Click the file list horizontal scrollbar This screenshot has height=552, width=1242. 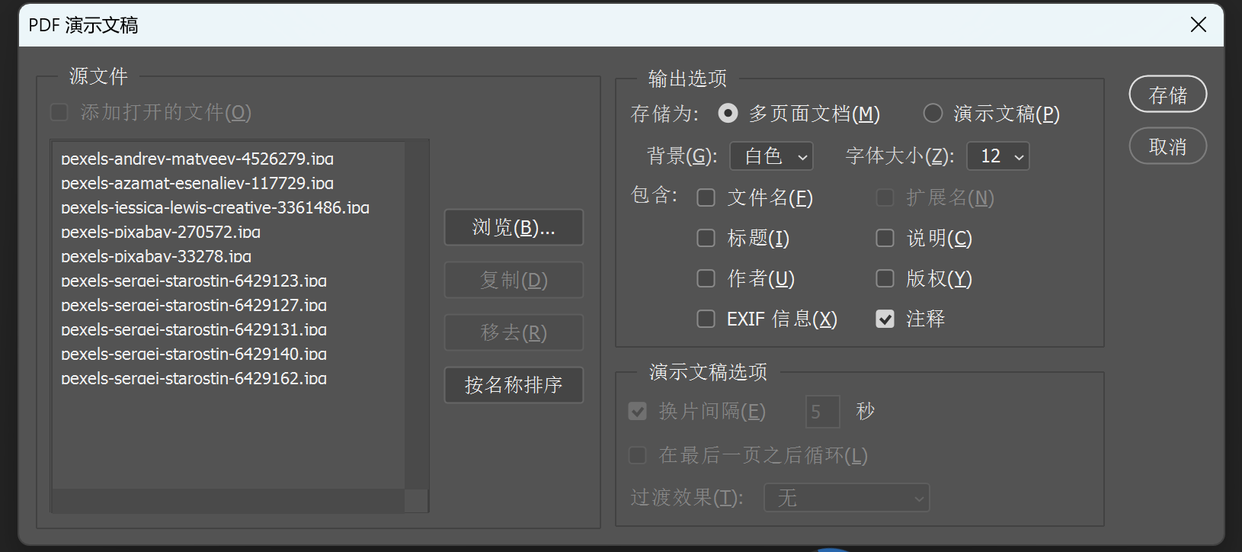228,500
